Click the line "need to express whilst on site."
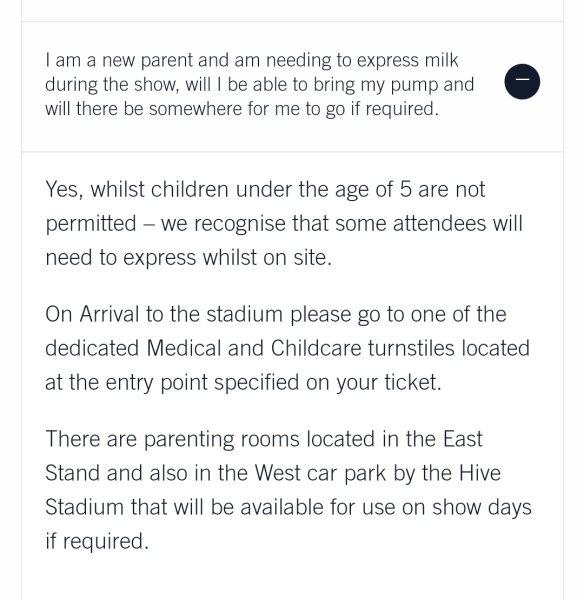 click(x=188, y=258)
